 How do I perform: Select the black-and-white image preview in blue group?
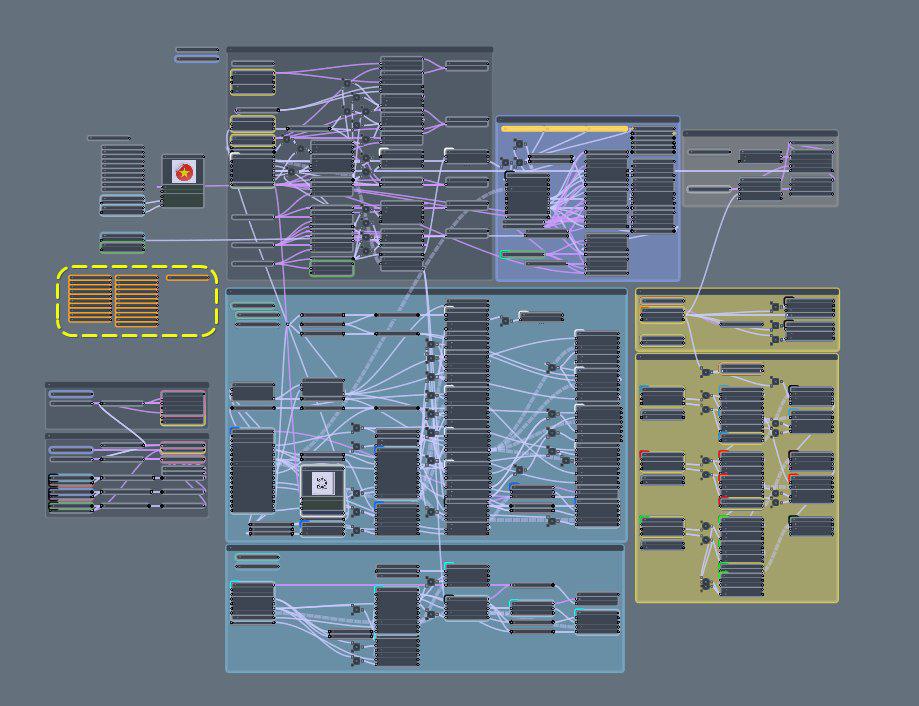[x=322, y=483]
